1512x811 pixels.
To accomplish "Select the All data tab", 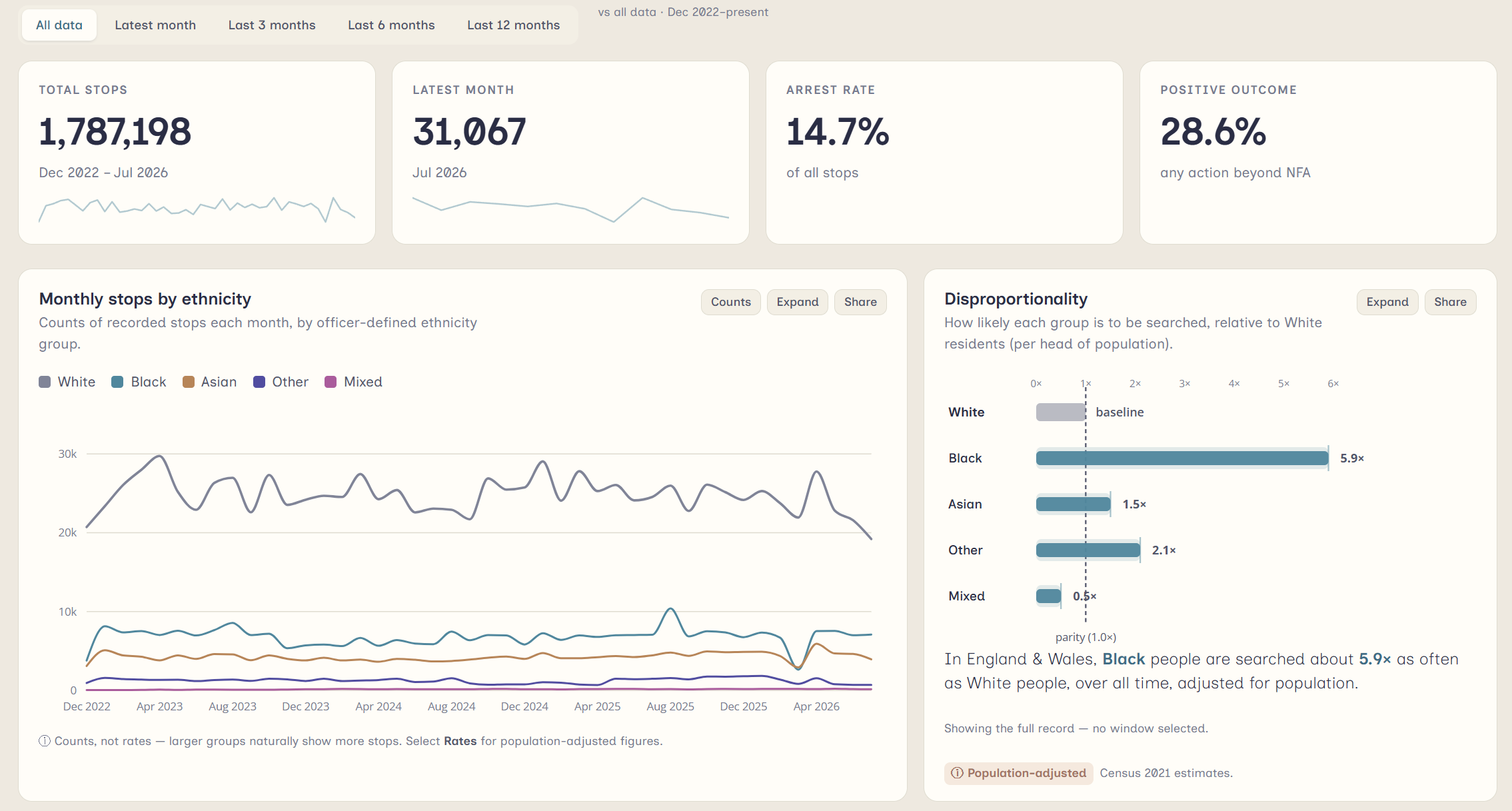I will coord(59,25).
